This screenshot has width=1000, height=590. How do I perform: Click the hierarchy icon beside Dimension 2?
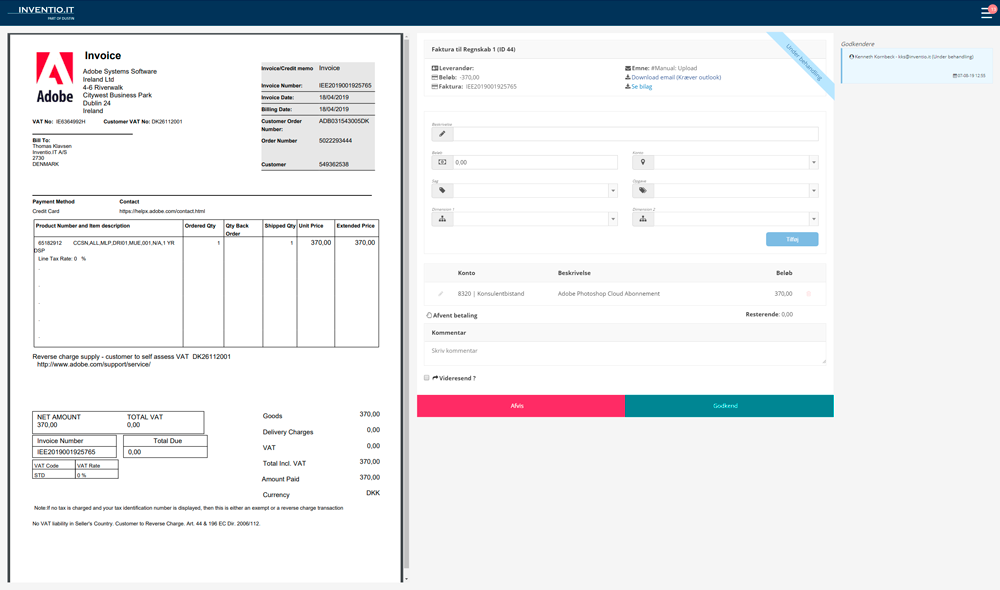pyautogui.click(x=643, y=219)
